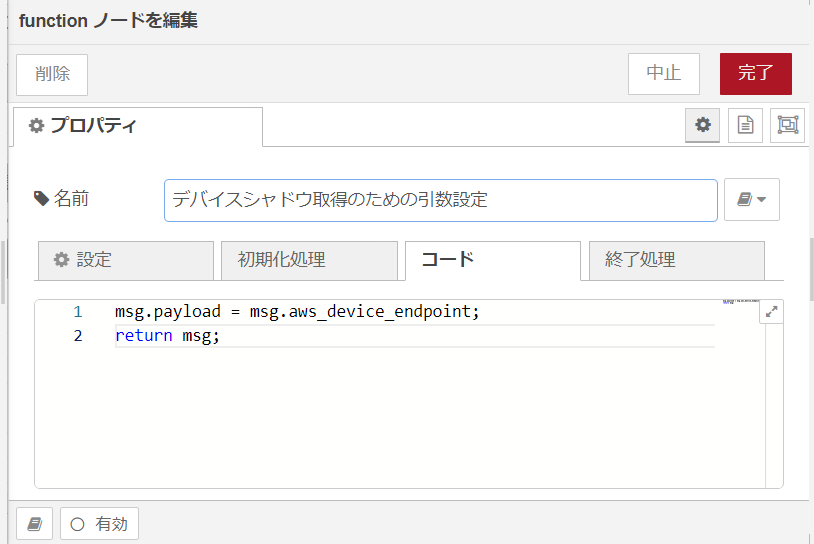Open node help book icon in footer
This screenshot has height=544, width=814.
coord(35,524)
